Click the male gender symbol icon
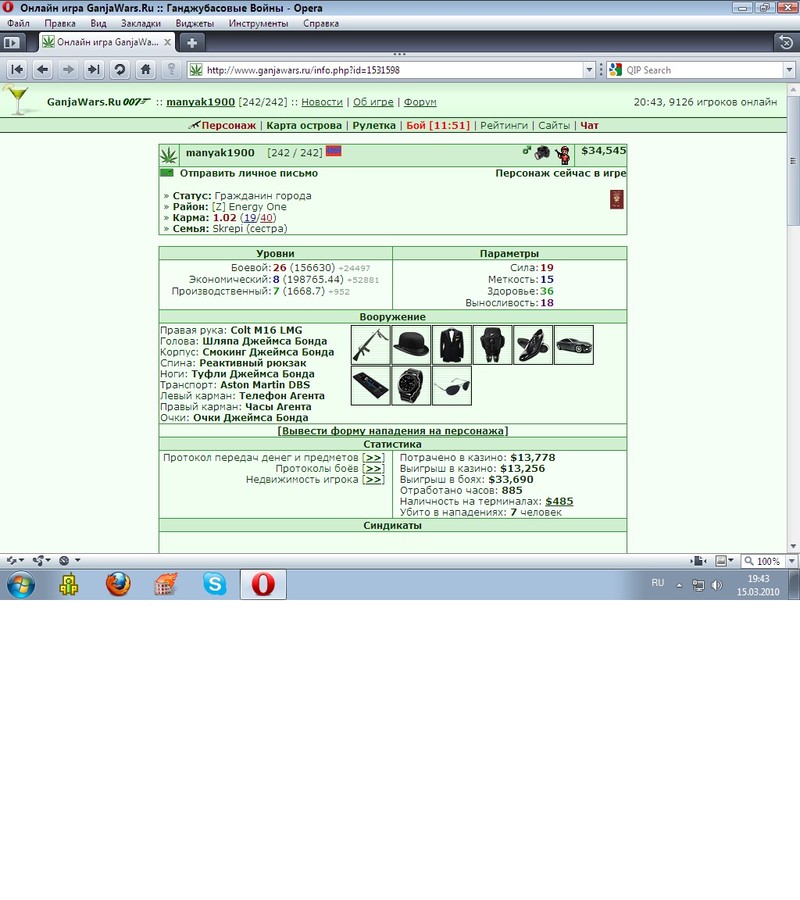 pyautogui.click(x=526, y=150)
